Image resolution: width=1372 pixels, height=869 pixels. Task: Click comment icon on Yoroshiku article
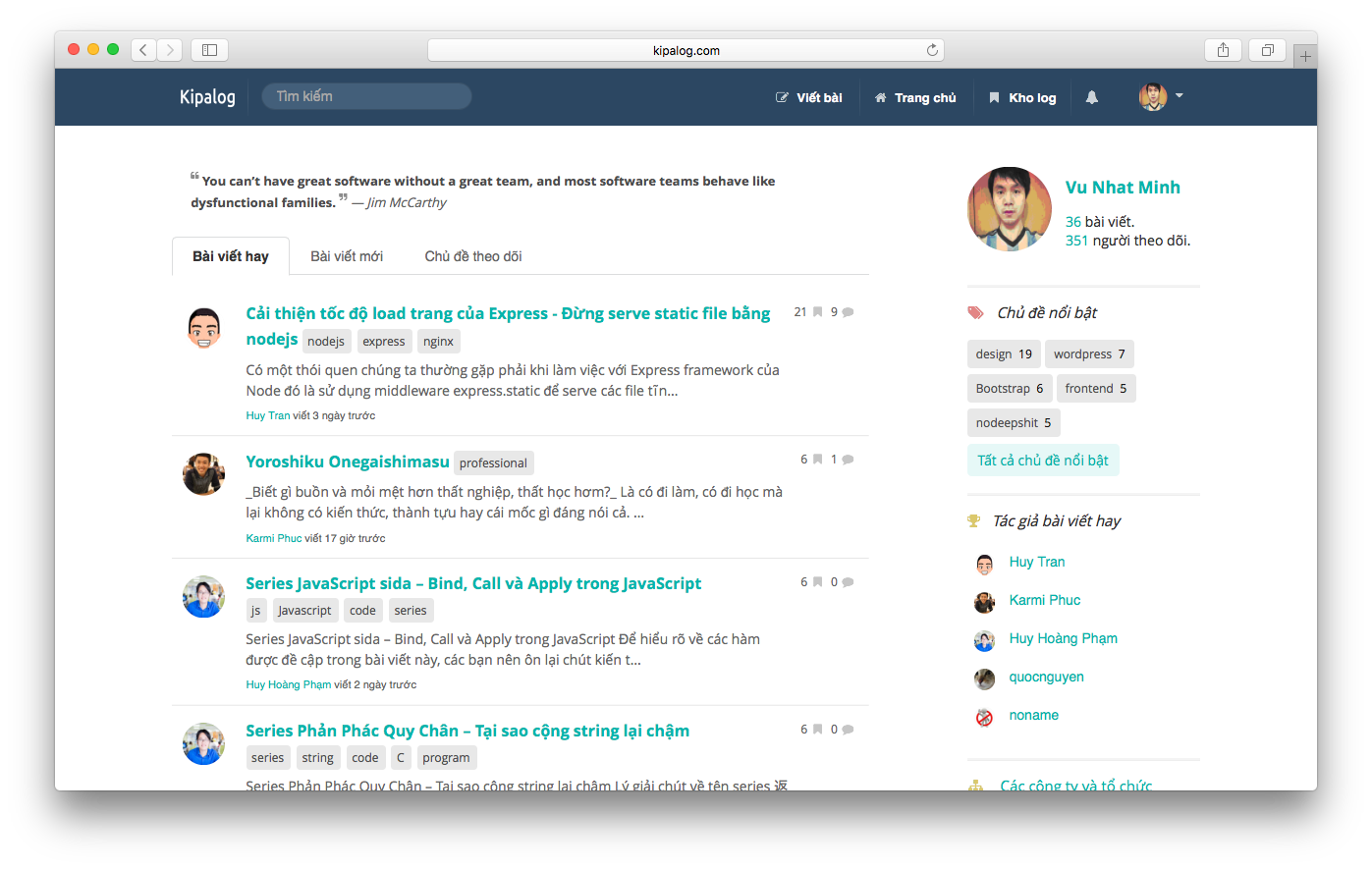[848, 460]
